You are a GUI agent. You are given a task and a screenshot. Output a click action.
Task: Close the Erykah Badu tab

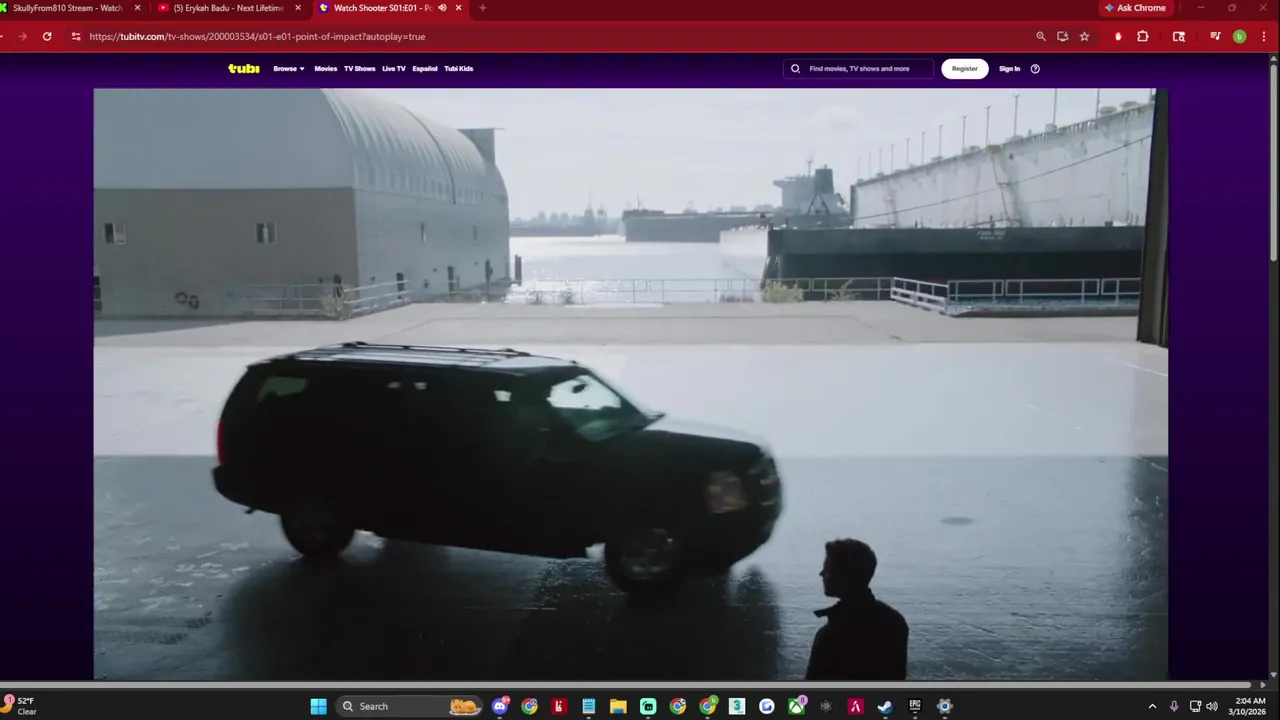pos(298,8)
